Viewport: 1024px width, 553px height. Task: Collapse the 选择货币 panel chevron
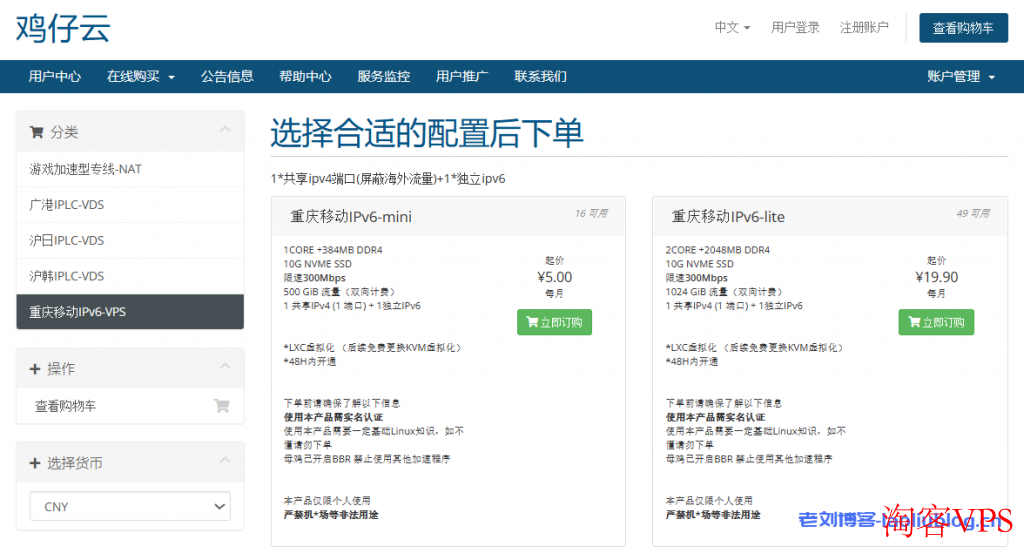(x=225, y=460)
